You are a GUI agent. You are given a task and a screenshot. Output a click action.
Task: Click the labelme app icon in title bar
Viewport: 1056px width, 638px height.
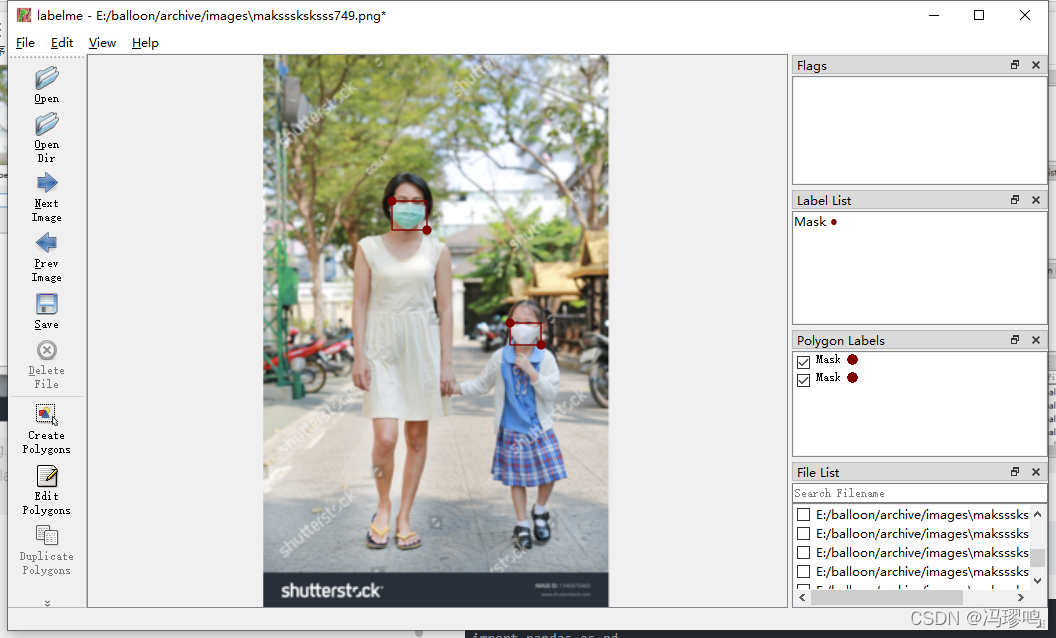[x=24, y=15]
